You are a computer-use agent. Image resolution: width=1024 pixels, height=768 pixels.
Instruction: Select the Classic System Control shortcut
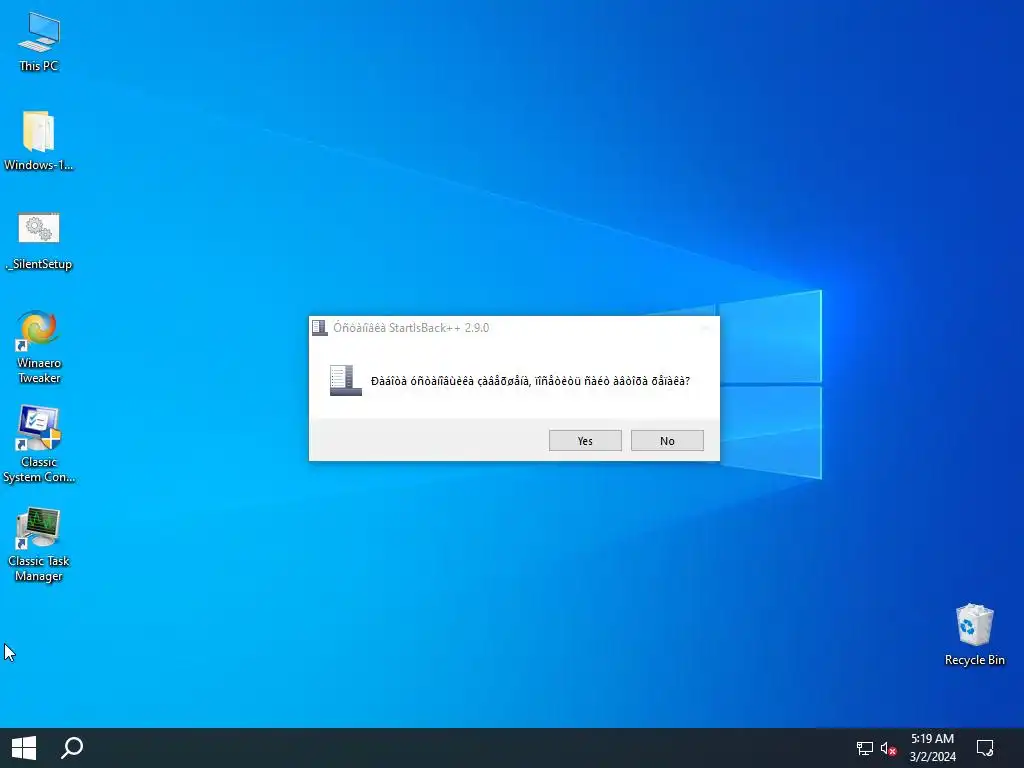click(x=39, y=445)
